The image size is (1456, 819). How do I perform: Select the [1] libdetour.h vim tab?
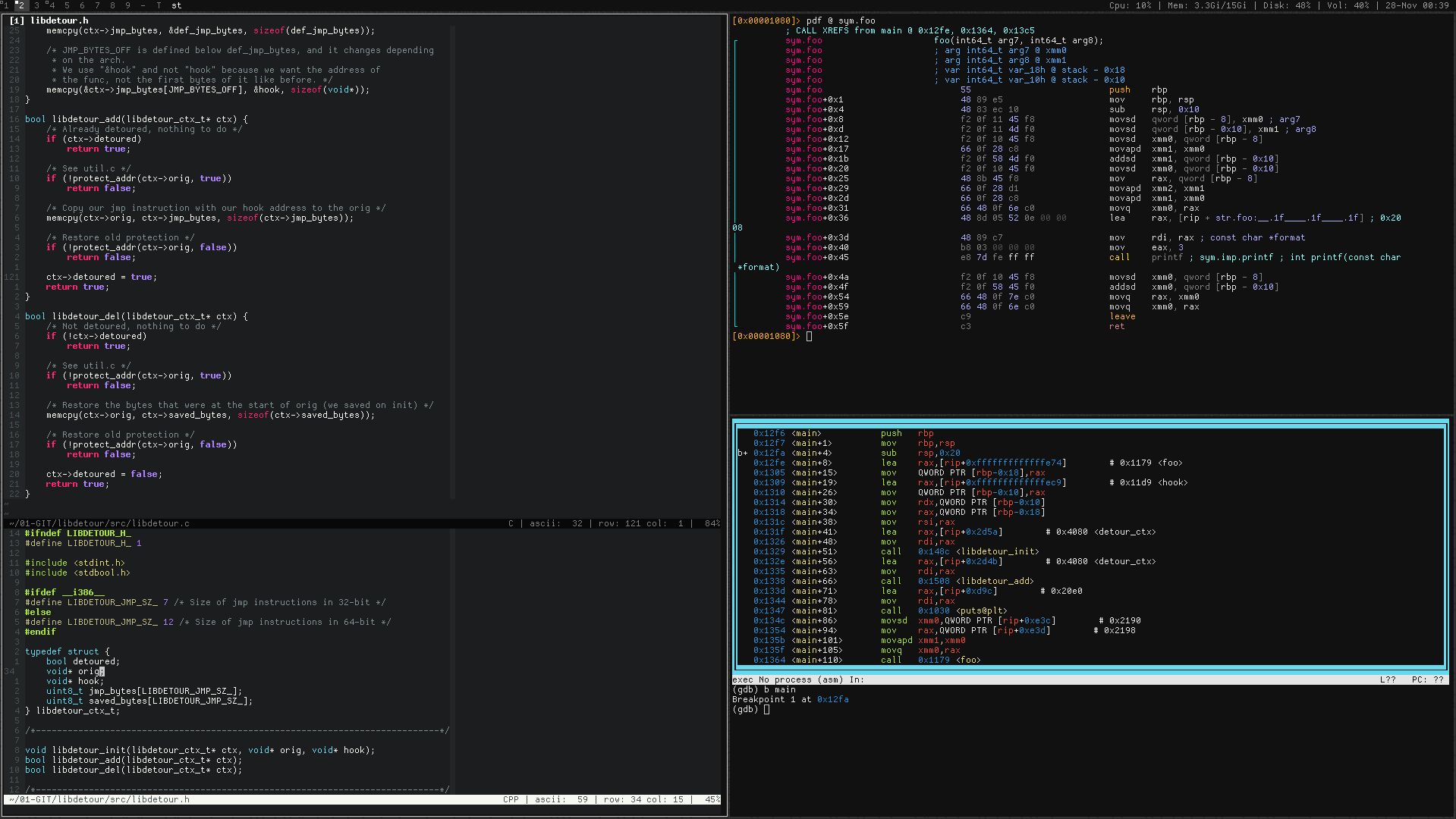pos(49,20)
